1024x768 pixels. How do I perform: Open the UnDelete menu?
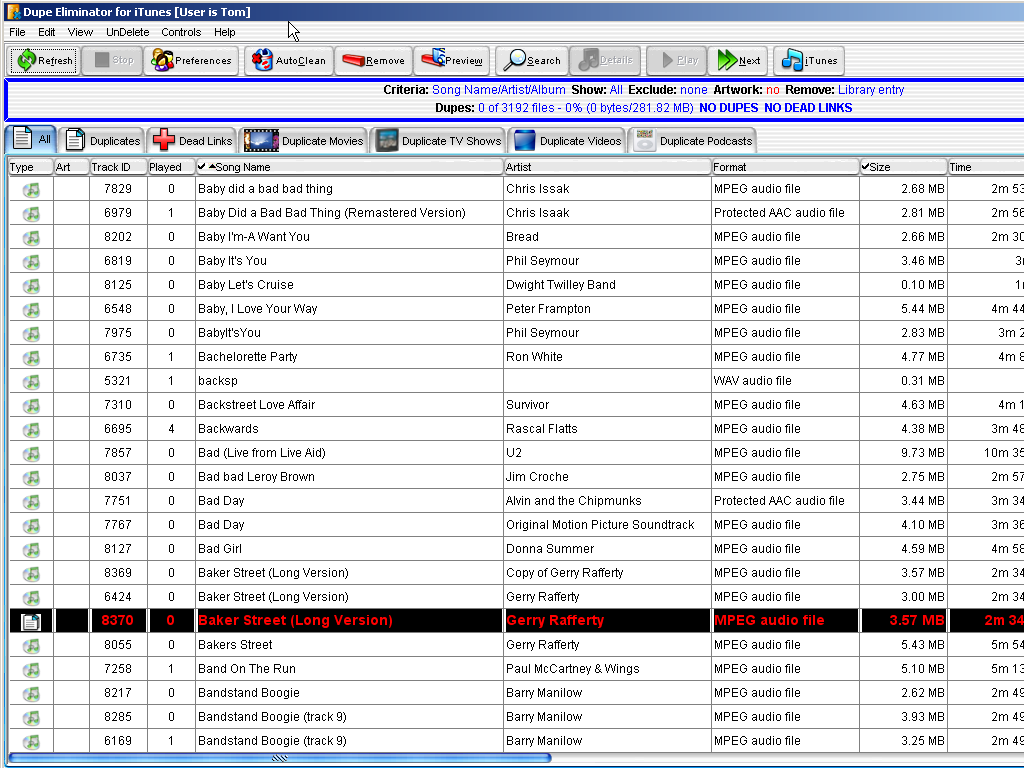pyautogui.click(x=128, y=32)
